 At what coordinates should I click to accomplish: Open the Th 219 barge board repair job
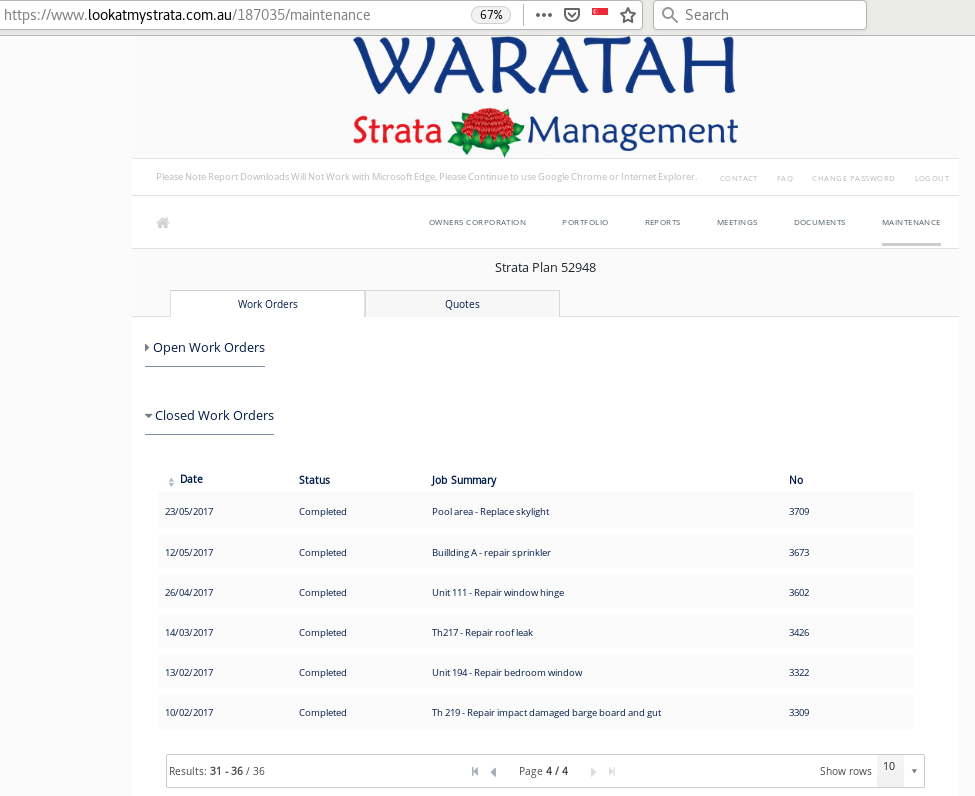pos(547,713)
